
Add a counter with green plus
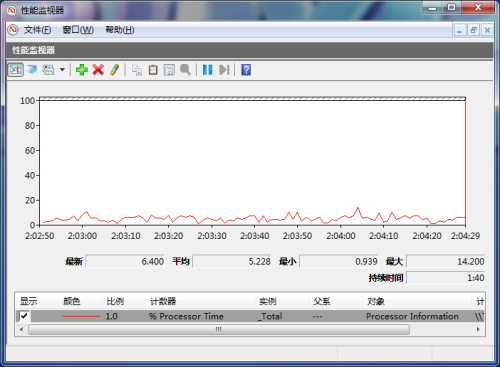click(x=82, y=70)
